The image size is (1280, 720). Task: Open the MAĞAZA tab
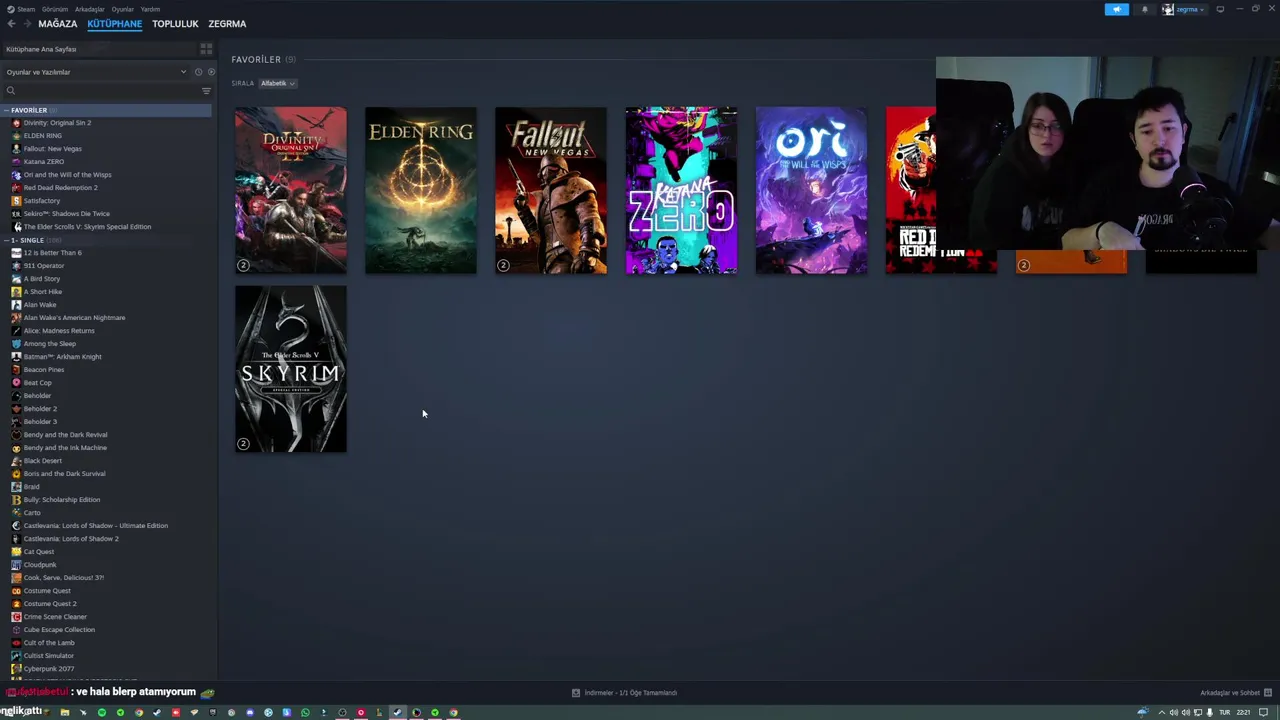coord(57,24)
